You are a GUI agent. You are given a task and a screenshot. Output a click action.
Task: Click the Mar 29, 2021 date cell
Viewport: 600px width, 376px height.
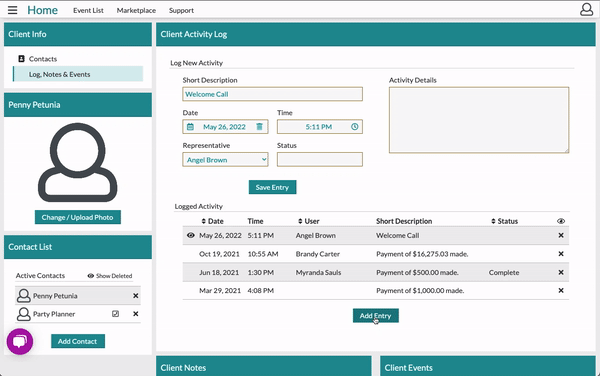(x=220, y=291)
